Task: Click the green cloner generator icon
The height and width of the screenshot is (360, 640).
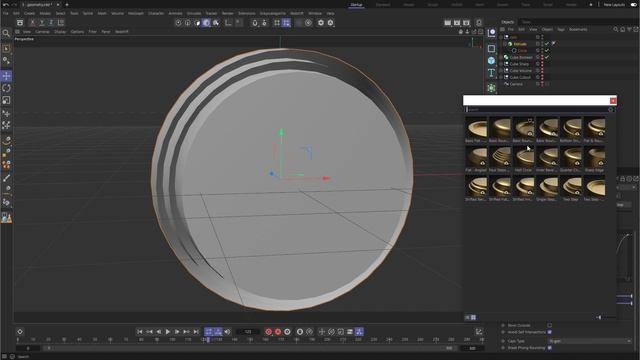Action: (x=491, y=88)
